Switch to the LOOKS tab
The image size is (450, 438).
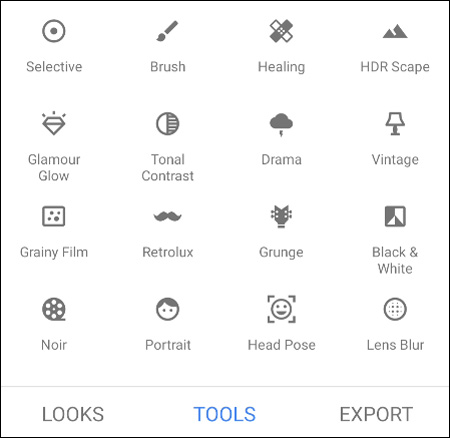point(73,414)
